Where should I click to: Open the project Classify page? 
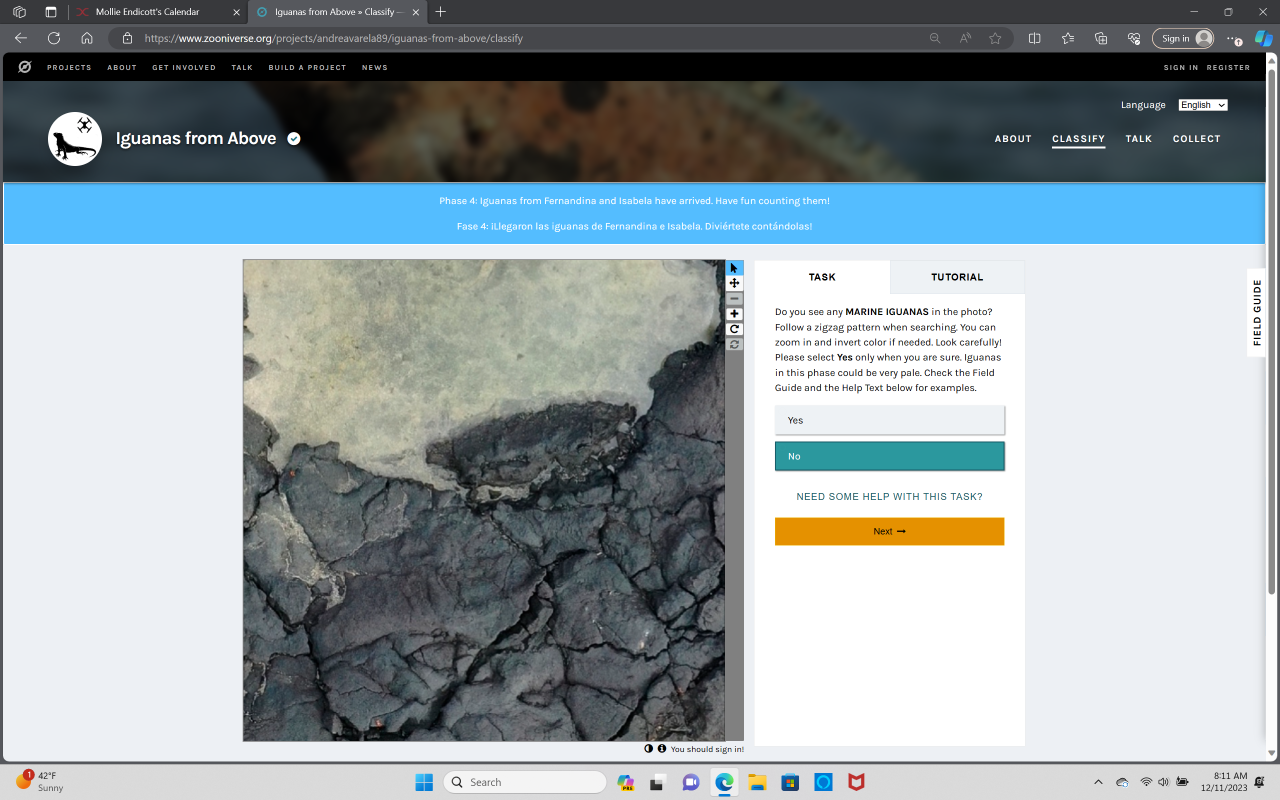(x=1078, y=139)
